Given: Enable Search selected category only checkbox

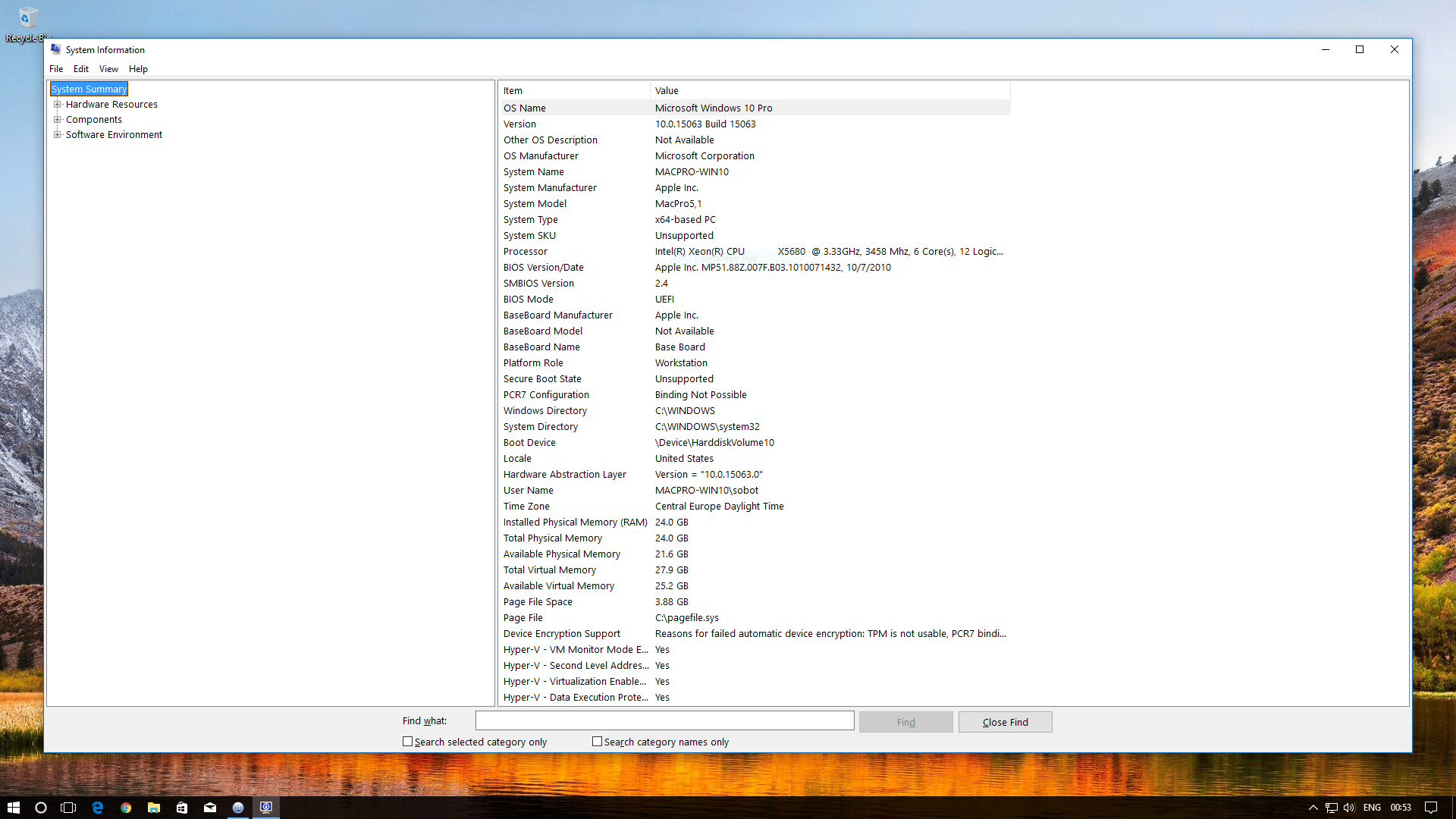Looking at the screenshot, I should tap(408, 742).
